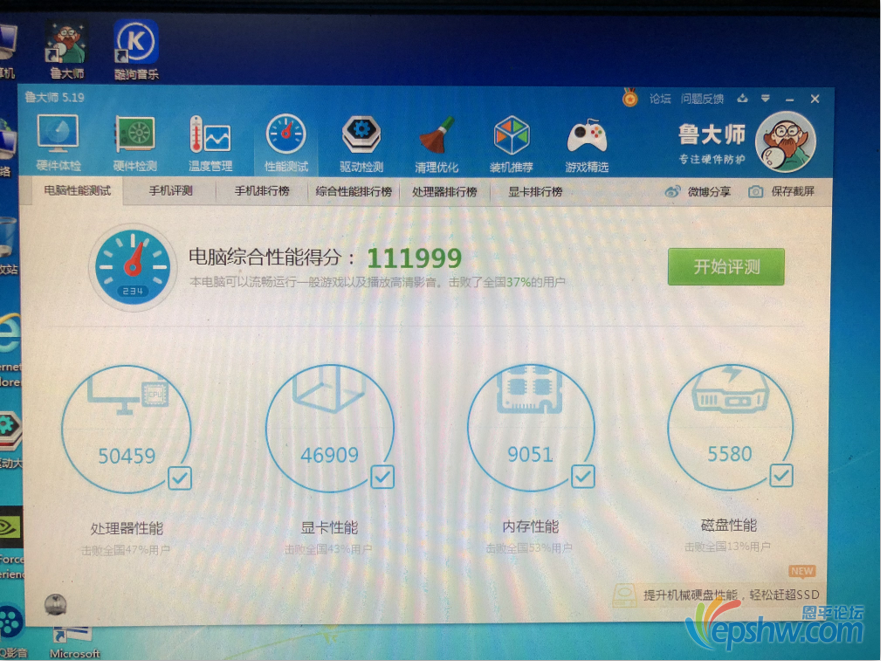This screenshot has width=881, height=661.
Task: Open the 硬件检测 hardware detection icon
Action: tap(135, 142)
